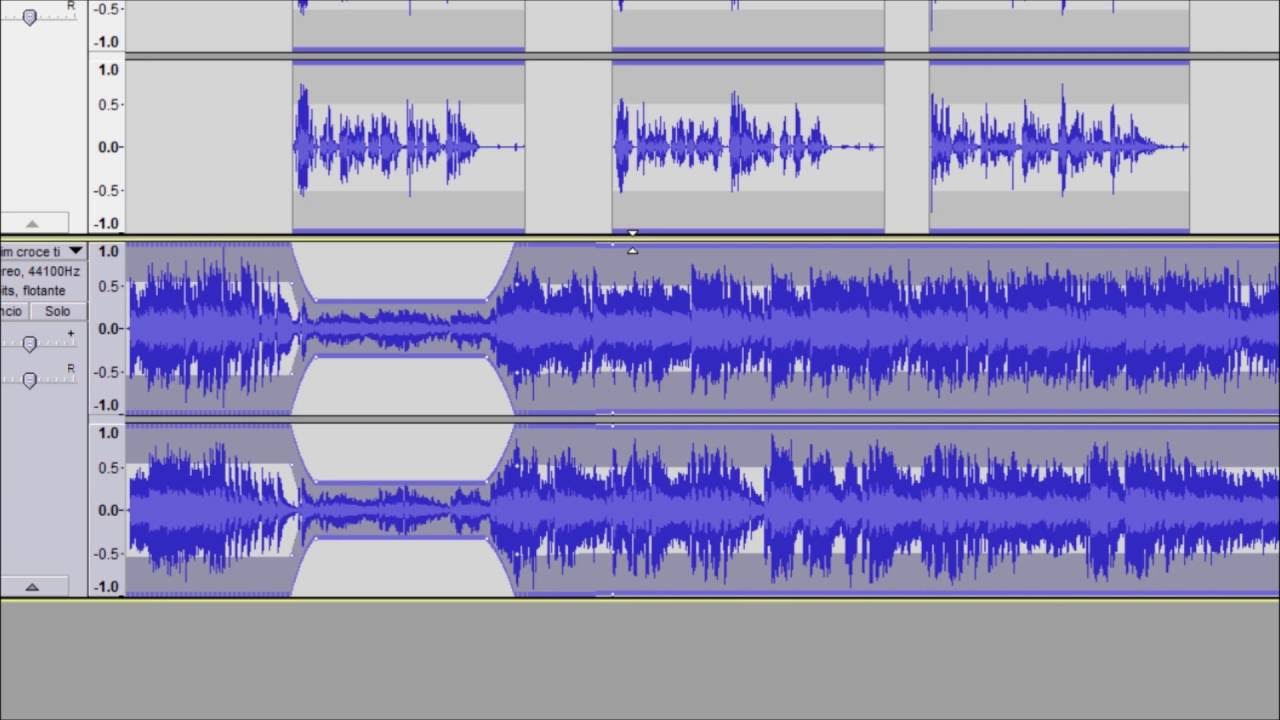The width and height of the screenshot is (1280, 720).
Task: Click the Solo button on the music track
Action: coord(57,311)
